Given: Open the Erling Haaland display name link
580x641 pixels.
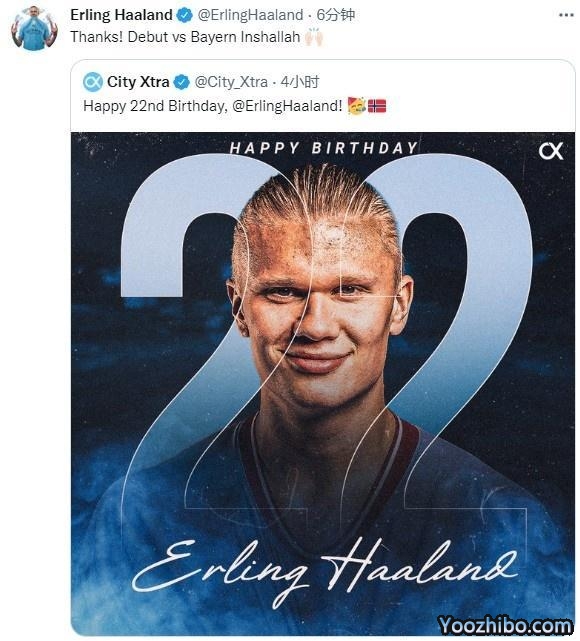Looking at the screenshot, I should [x=121, y=15].
